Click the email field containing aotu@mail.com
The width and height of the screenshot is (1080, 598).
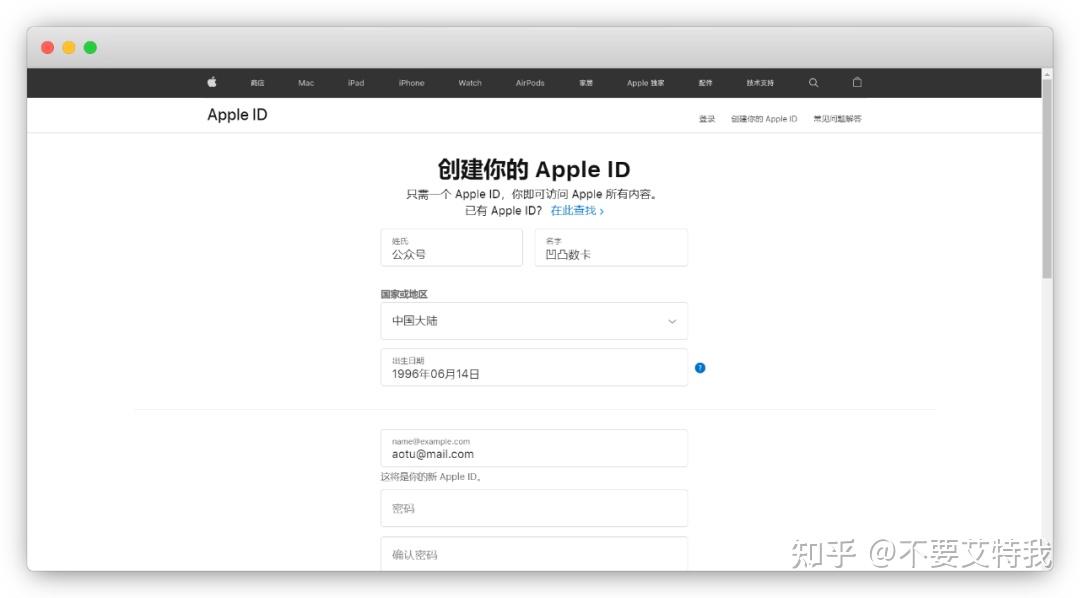pyautogui.click(x=534, y=448)
